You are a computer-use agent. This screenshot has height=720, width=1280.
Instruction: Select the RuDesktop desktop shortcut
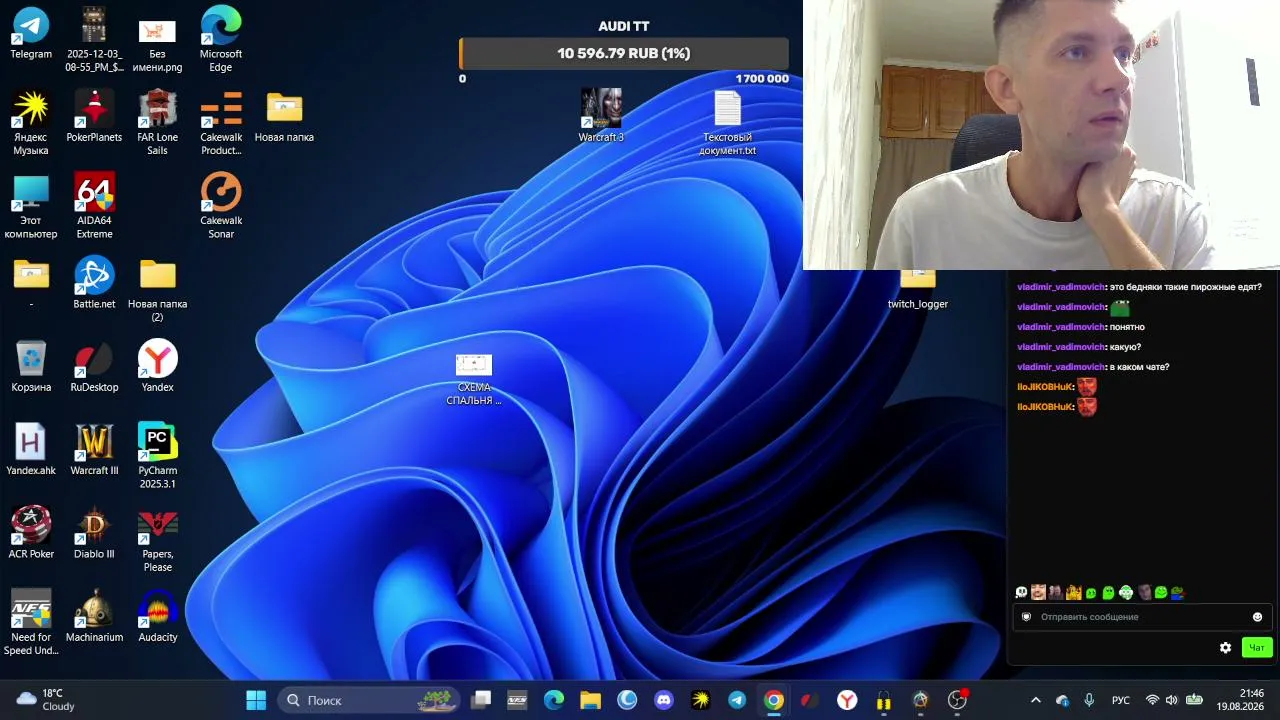(94, 366)
